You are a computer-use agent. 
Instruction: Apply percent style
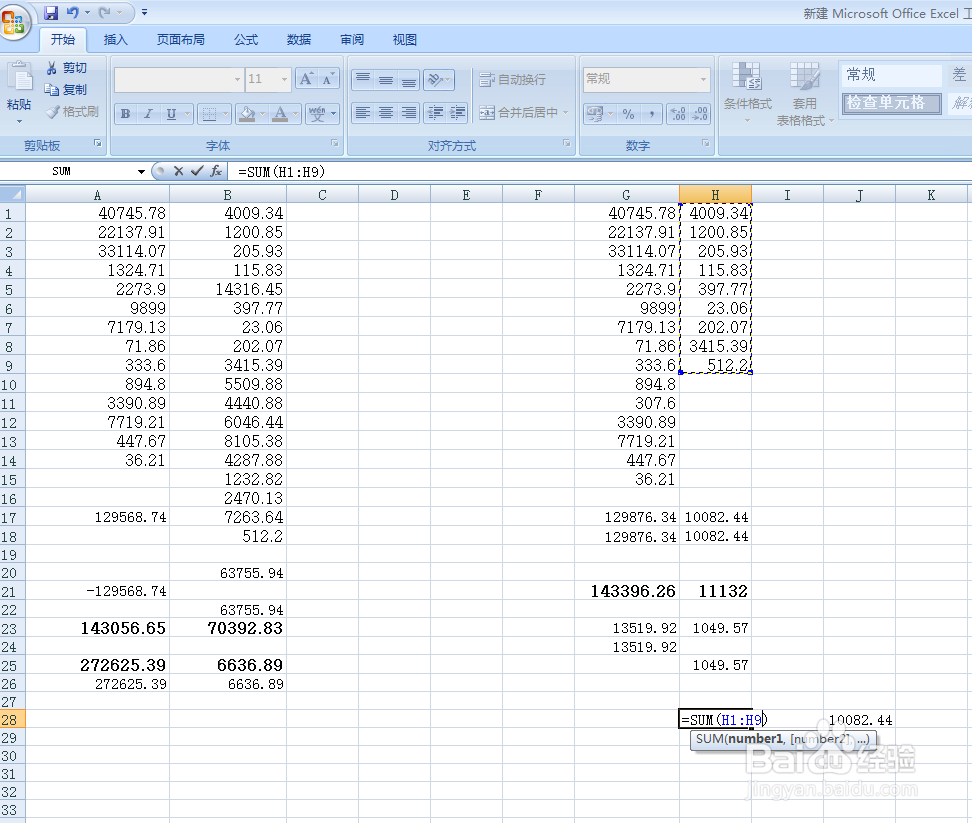[x=629, y=114]
